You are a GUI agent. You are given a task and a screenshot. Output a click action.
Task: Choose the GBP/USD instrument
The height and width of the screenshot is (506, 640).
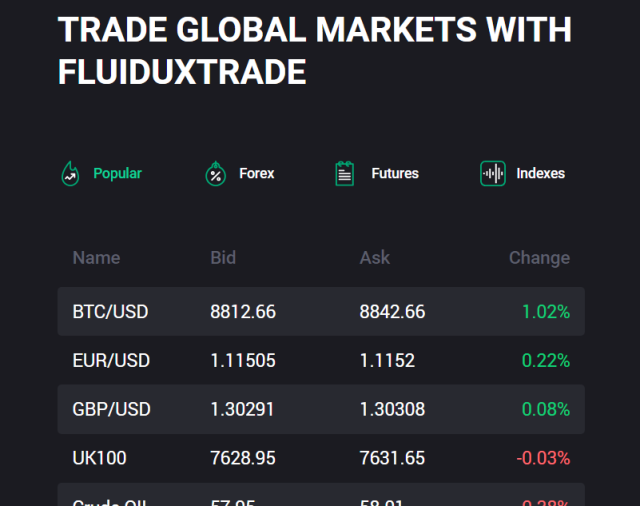click(x=111, y=409)
